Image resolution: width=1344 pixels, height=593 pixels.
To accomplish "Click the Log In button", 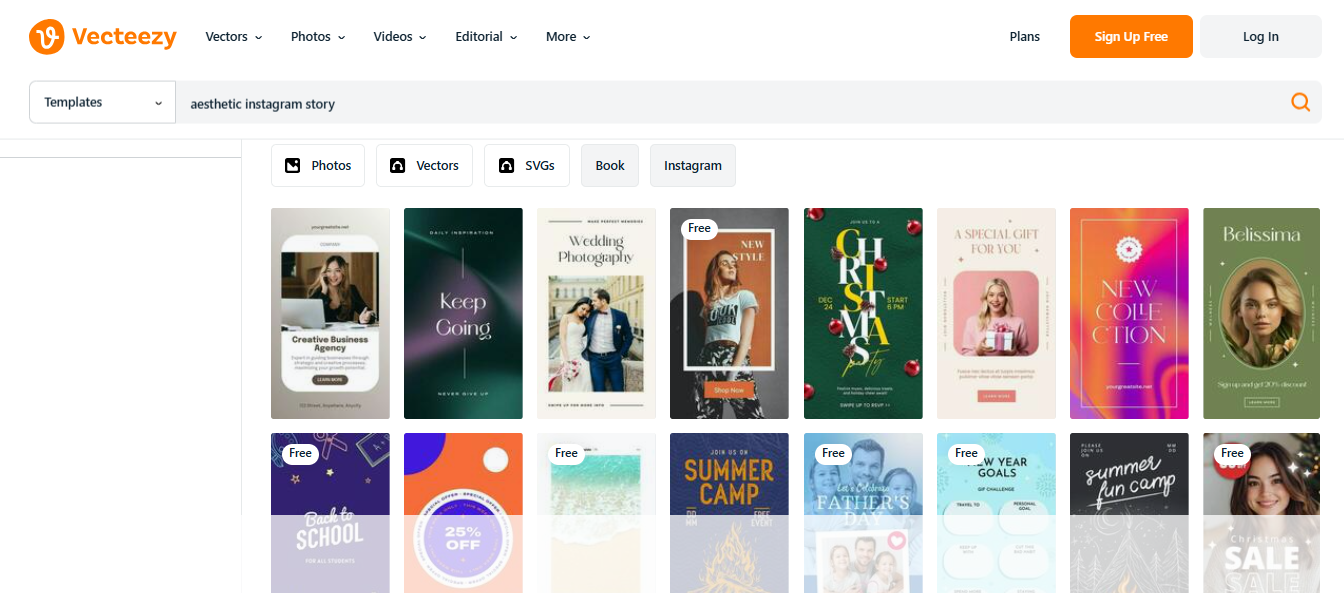I will click(1260, 37).
